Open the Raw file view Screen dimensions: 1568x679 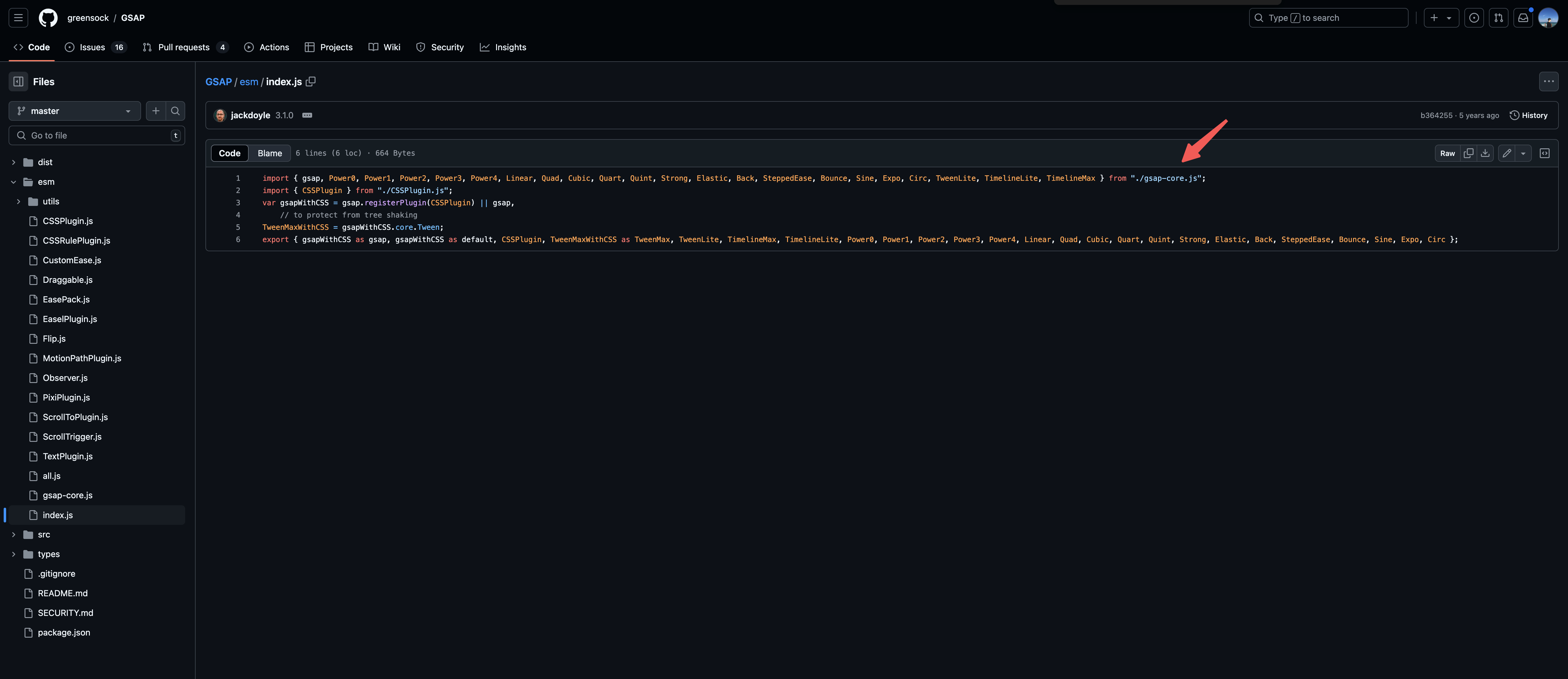tap(1448, 153)
